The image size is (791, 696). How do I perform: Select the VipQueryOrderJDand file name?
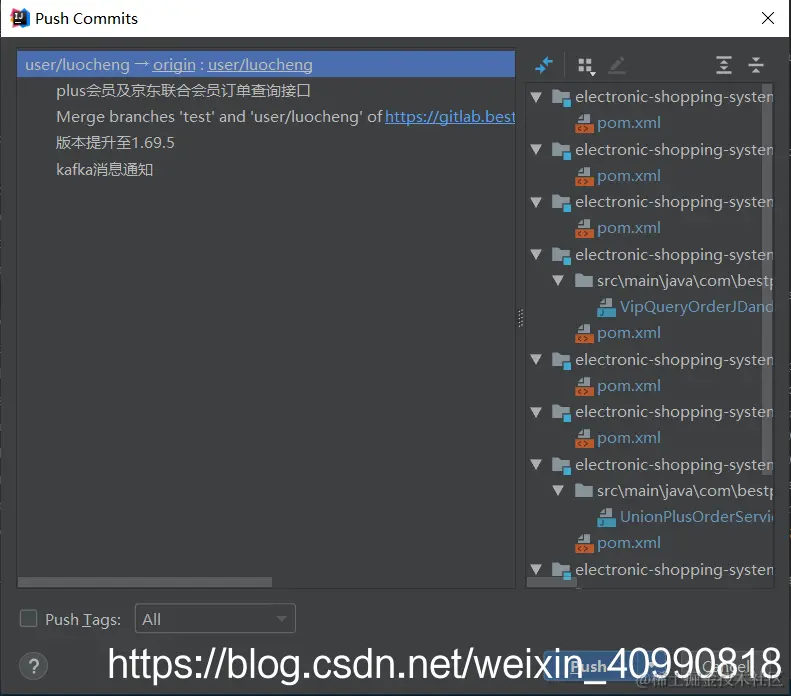[696, 307]
